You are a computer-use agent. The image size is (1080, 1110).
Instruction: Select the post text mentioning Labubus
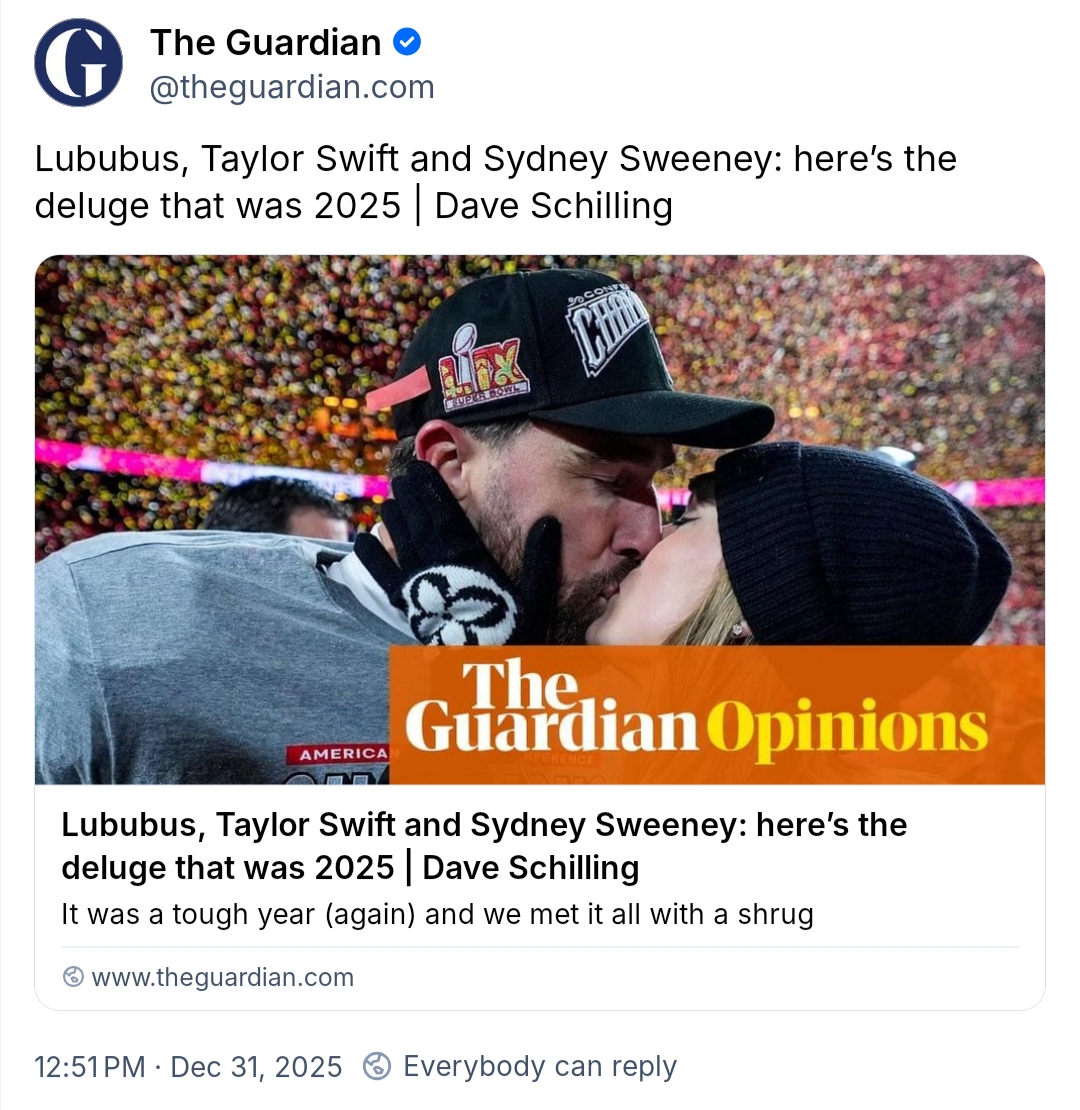point(495,182)
